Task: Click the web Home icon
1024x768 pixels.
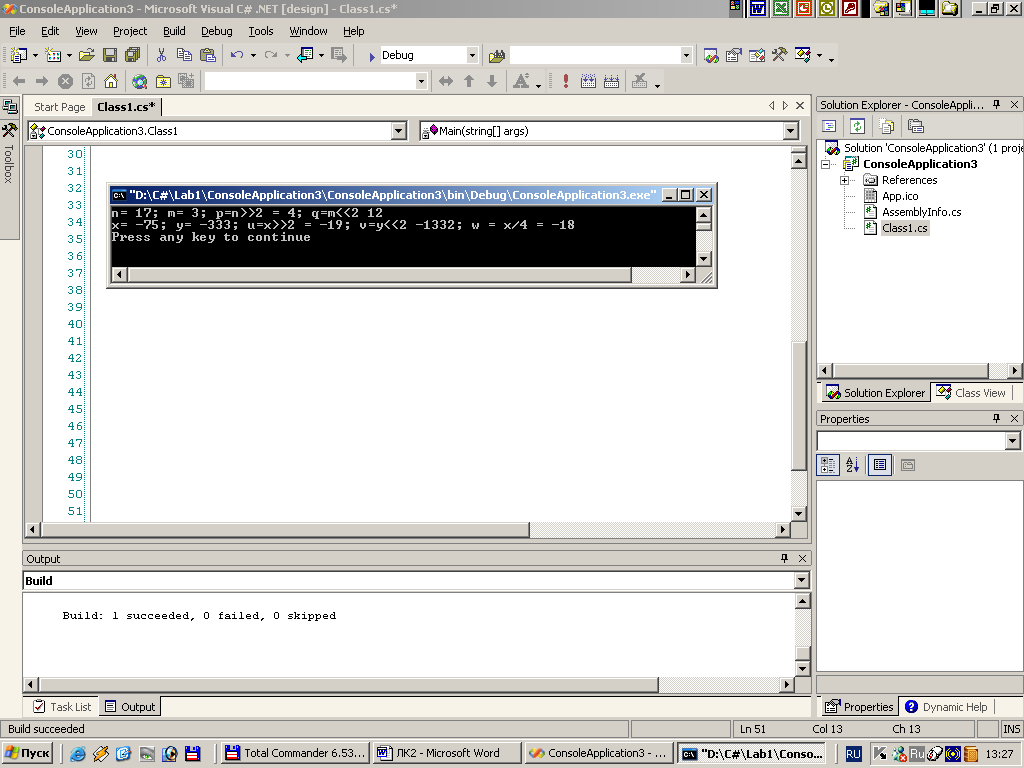Action: click(x=111, y=81)
